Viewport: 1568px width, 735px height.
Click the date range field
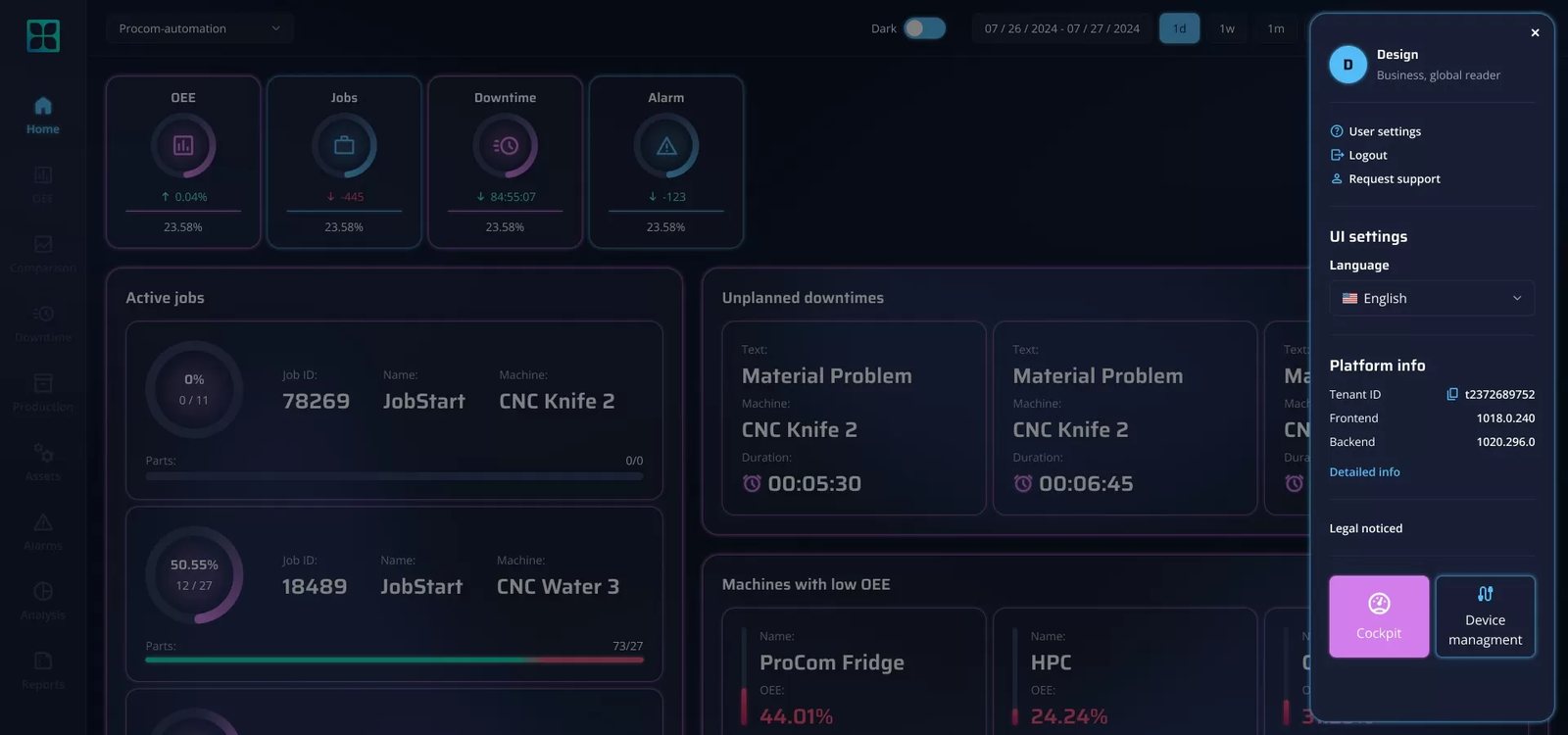click(x=1061, y=28)
